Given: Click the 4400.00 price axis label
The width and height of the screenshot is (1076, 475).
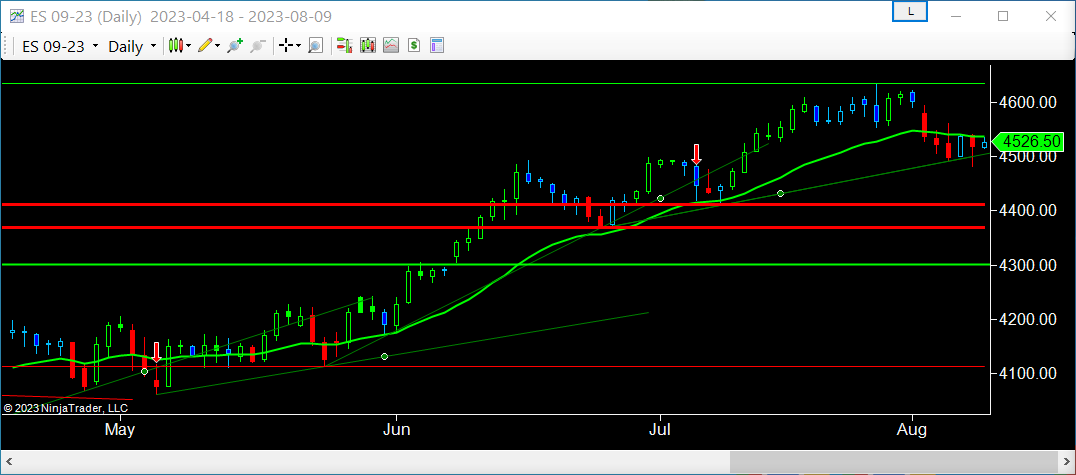Looking at the screenshot, I should (1029, 211).
